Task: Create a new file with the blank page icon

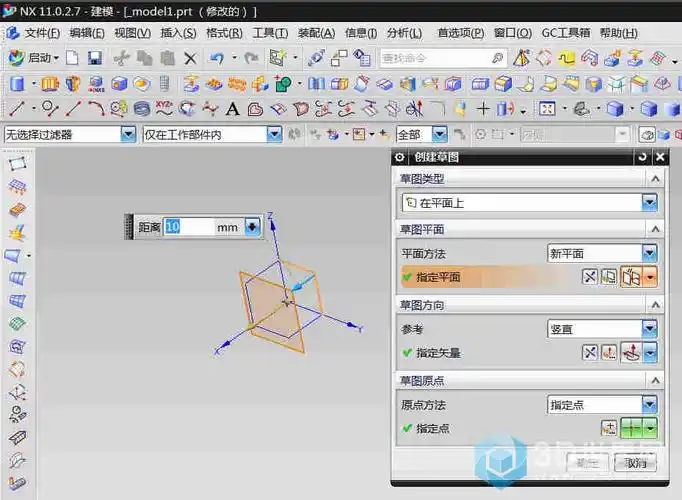Action: pyautogui.click(x=72, y=58)
